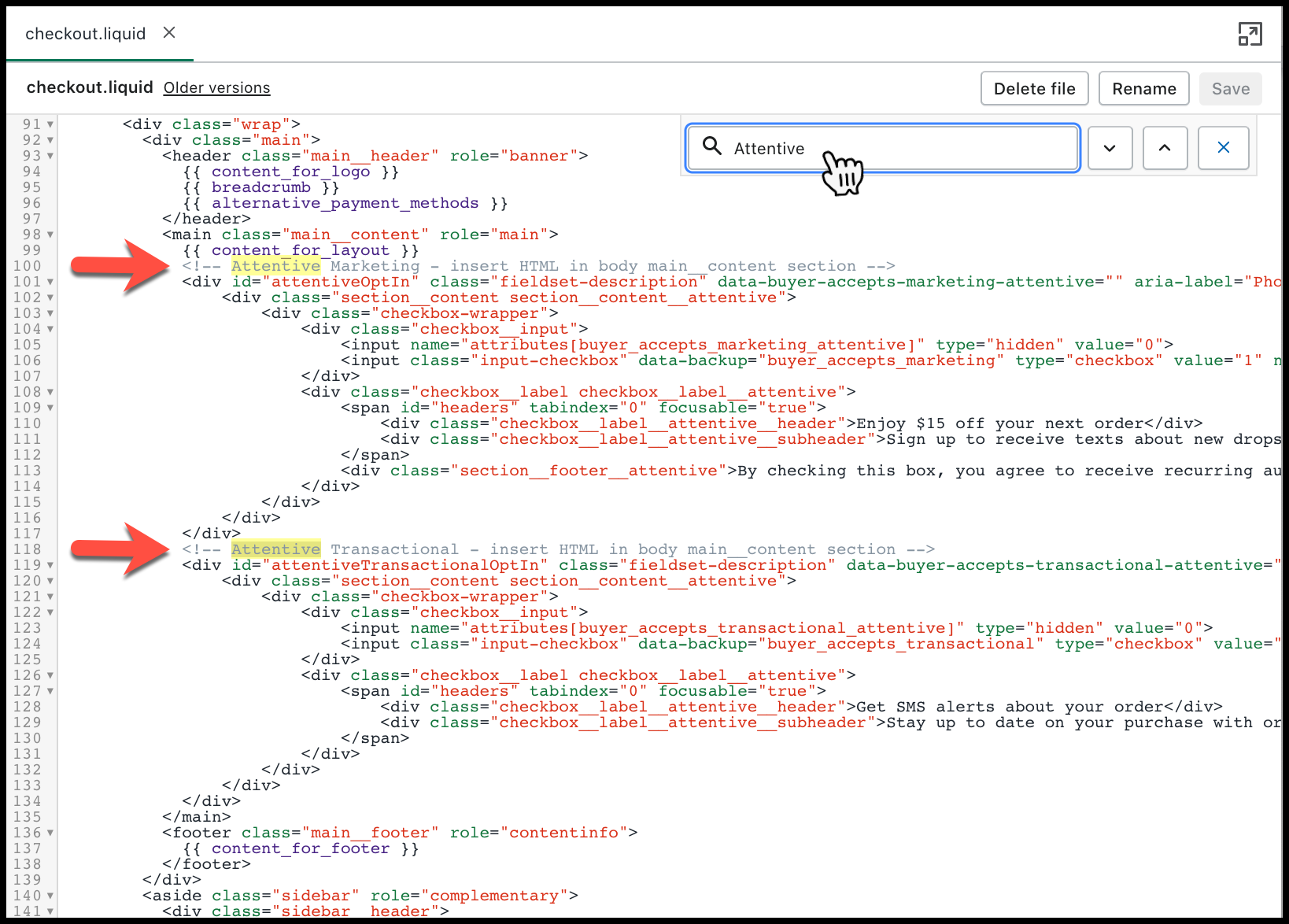The image size is (1289, 924).
Task: Collapse the footer fold at line 136
Action: [x=50, y=833]
